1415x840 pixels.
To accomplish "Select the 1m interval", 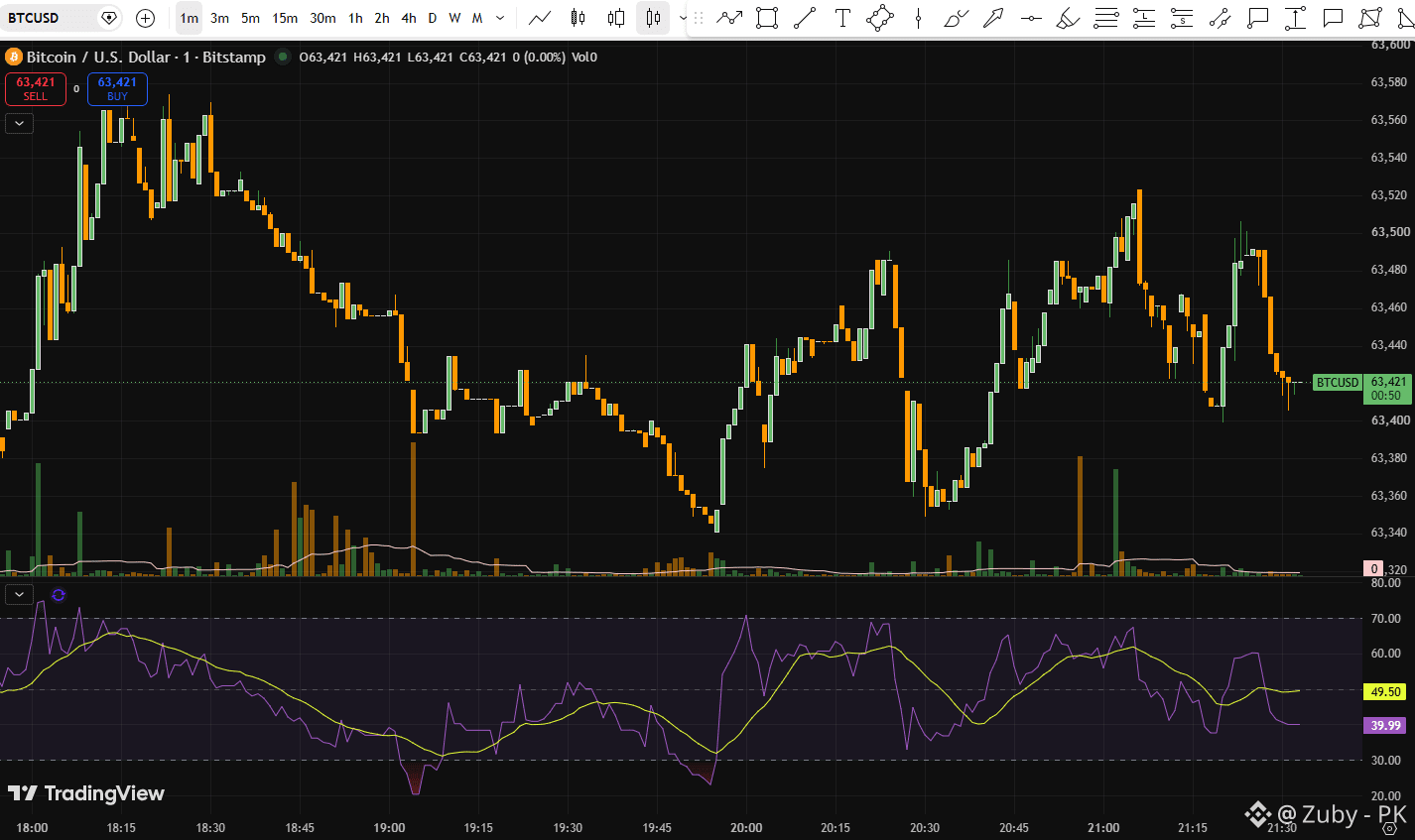I will point(189,18).
